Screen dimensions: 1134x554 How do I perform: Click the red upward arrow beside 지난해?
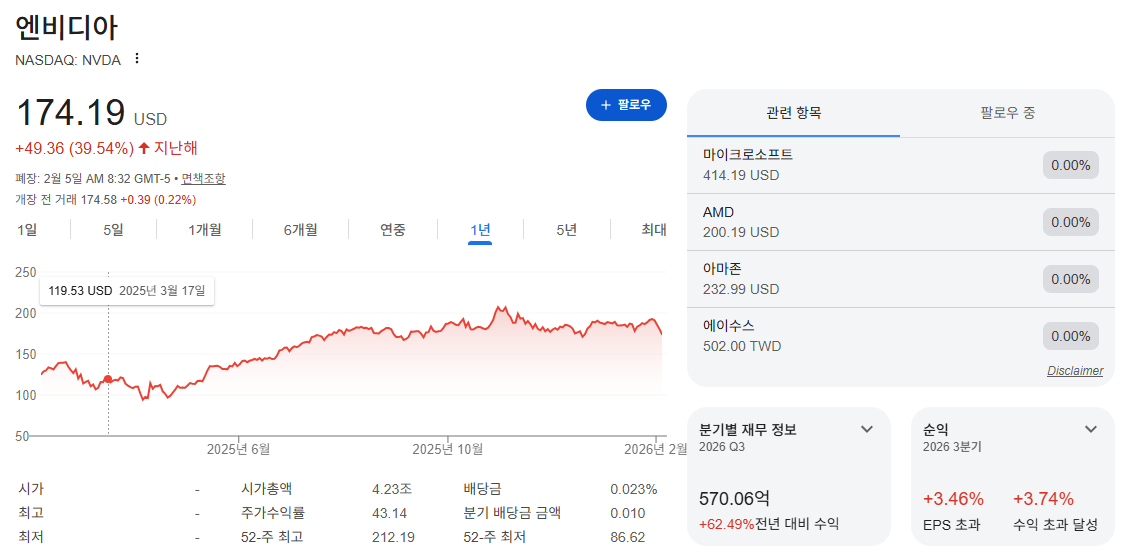click(144, 148)
